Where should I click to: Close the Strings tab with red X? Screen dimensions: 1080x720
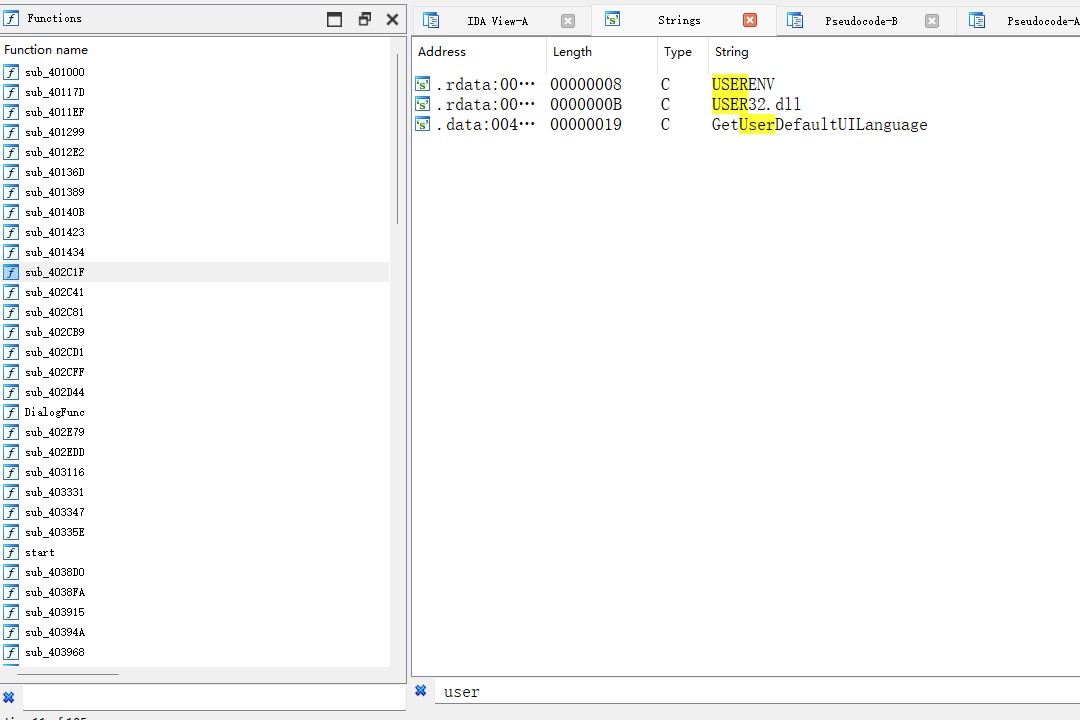coord(750,20)
